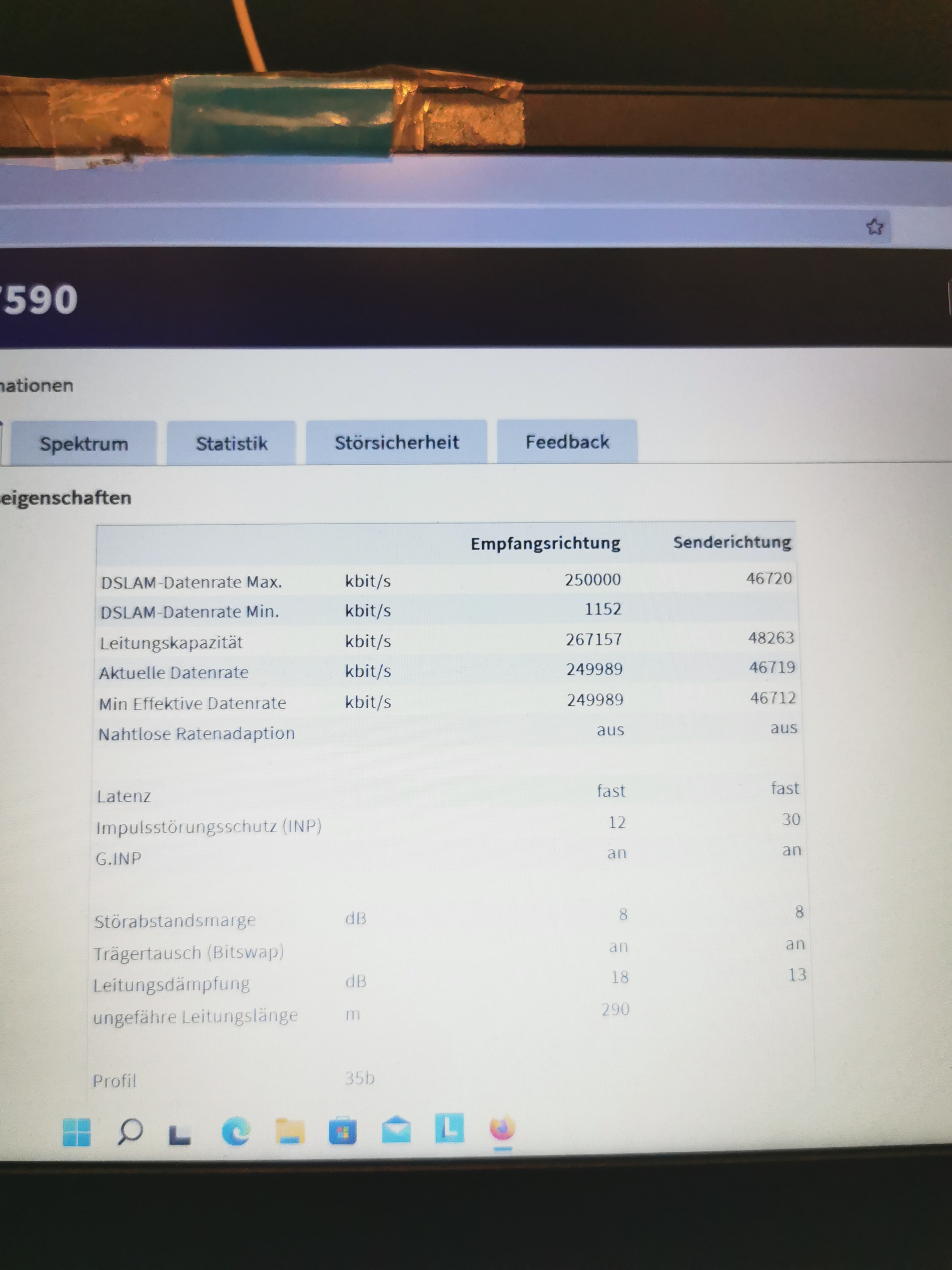Viewport: 952px width, 1270px height.
Task: Click the bookmark star in address bar
Action: tap(874, 227)
